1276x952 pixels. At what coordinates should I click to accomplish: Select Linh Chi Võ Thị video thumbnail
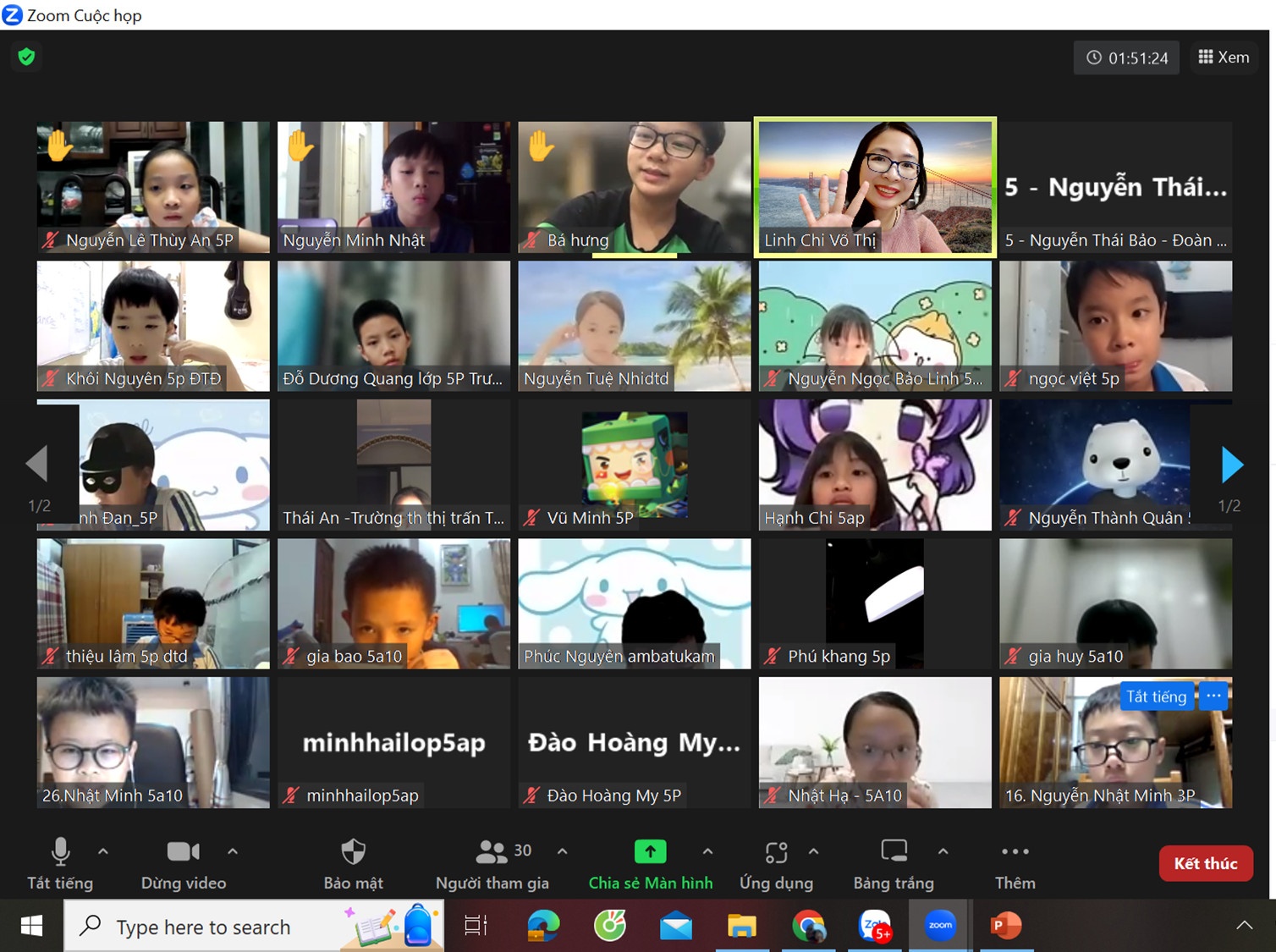coord(875,187)
